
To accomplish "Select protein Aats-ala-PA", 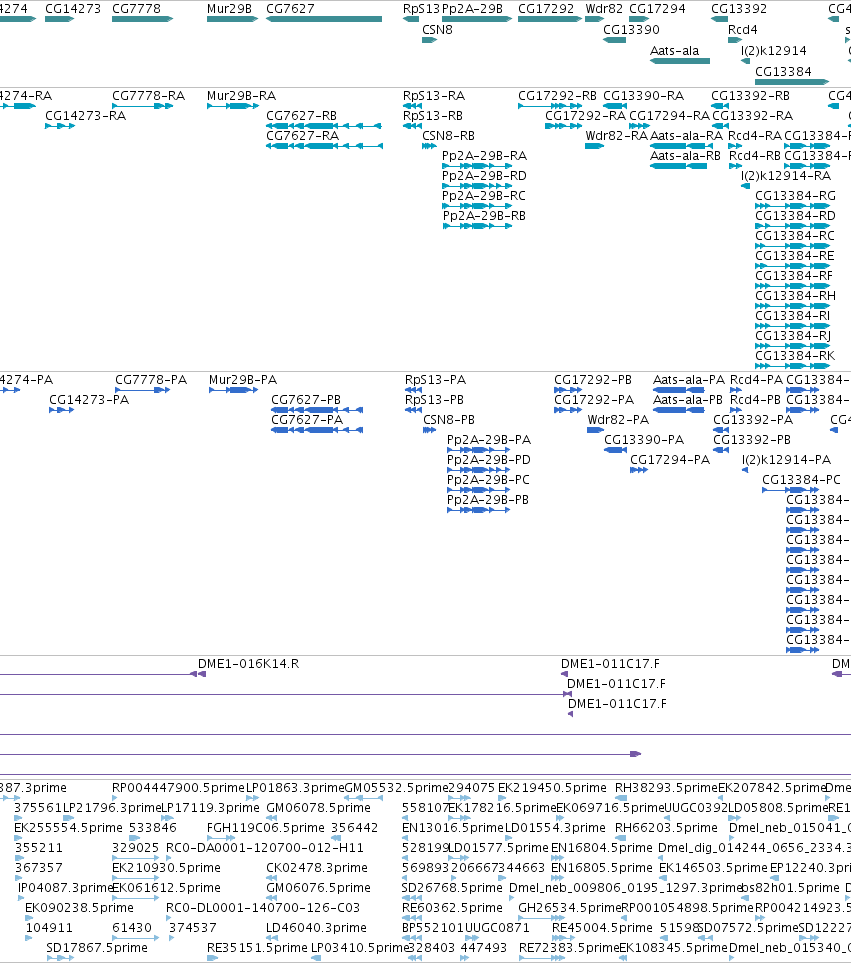I will [689, 380].
